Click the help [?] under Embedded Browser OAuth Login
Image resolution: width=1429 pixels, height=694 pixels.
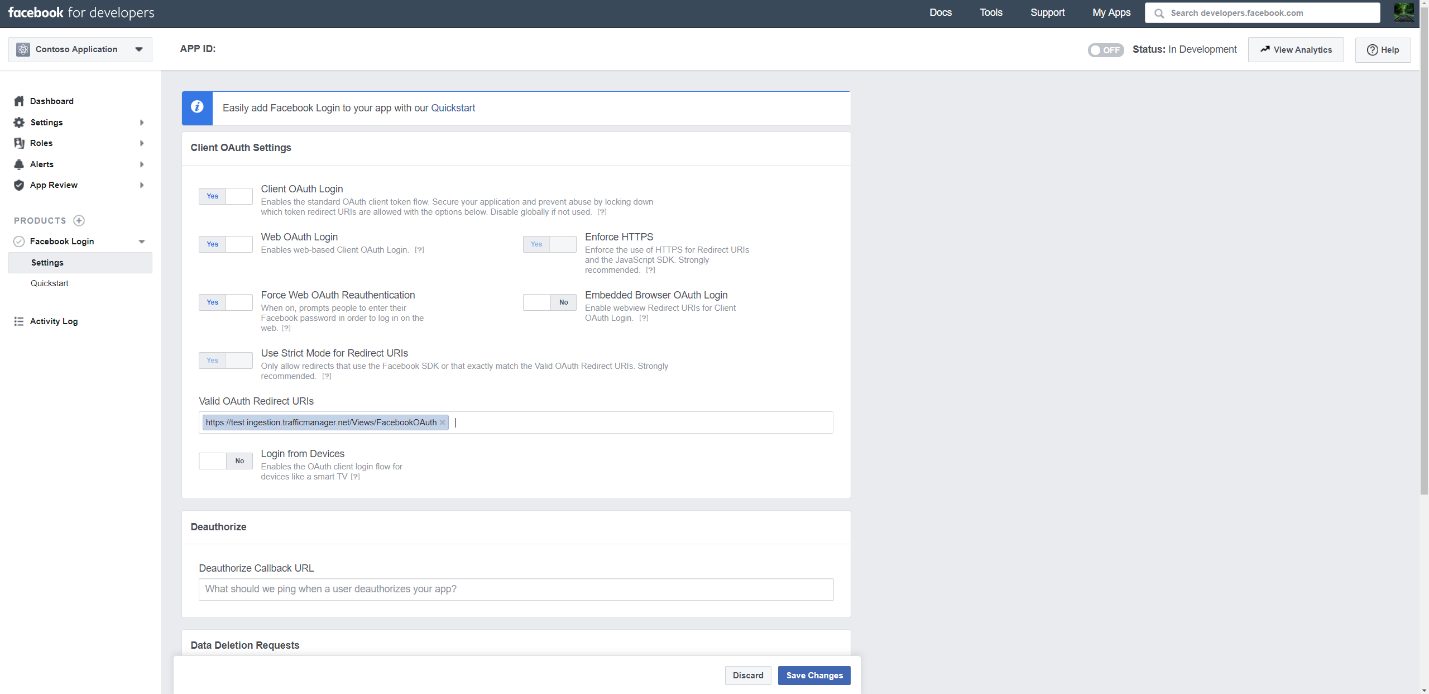pos(644,318)
